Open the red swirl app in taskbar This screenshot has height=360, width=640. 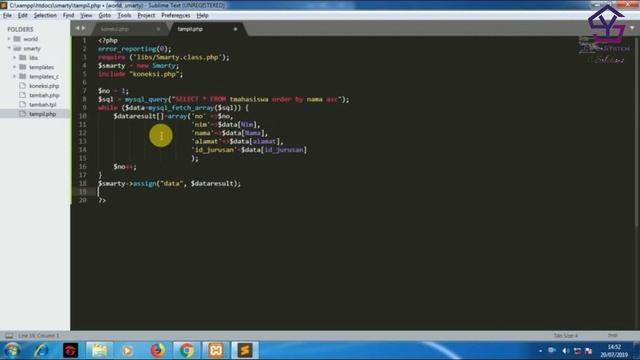[x=70, y=350]
